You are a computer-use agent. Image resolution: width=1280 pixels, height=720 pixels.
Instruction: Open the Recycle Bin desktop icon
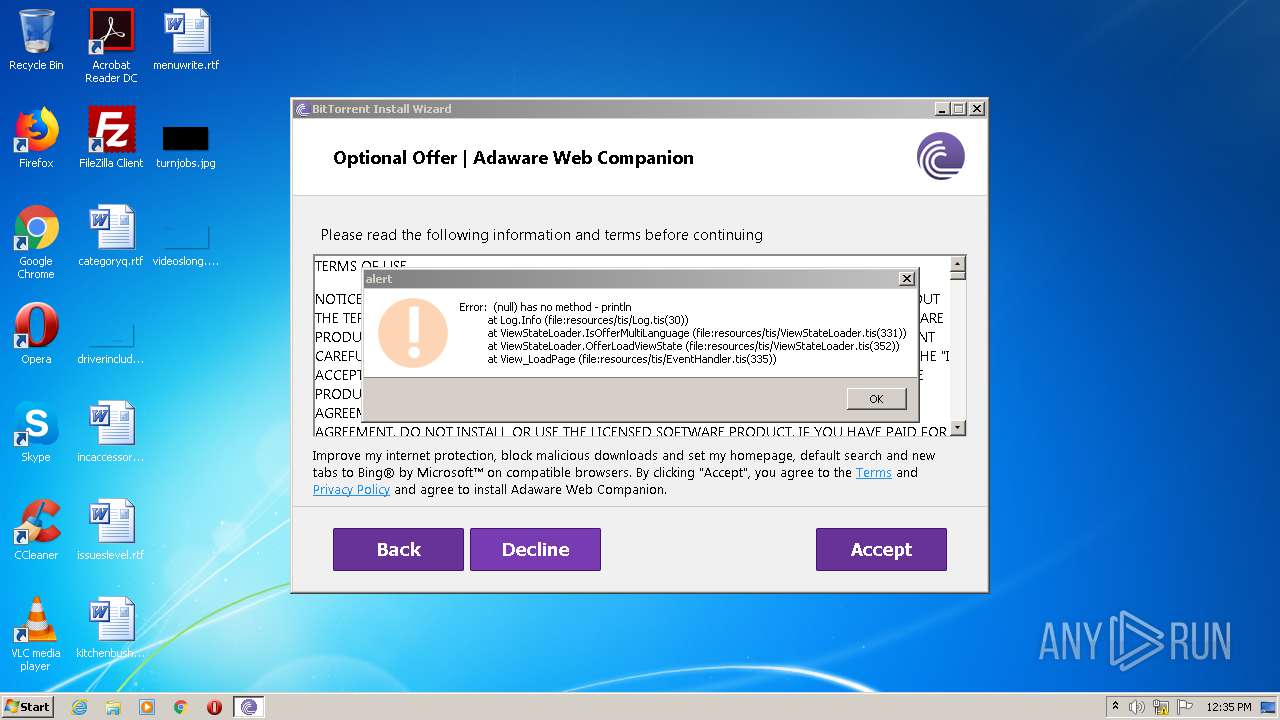[36, 40]
